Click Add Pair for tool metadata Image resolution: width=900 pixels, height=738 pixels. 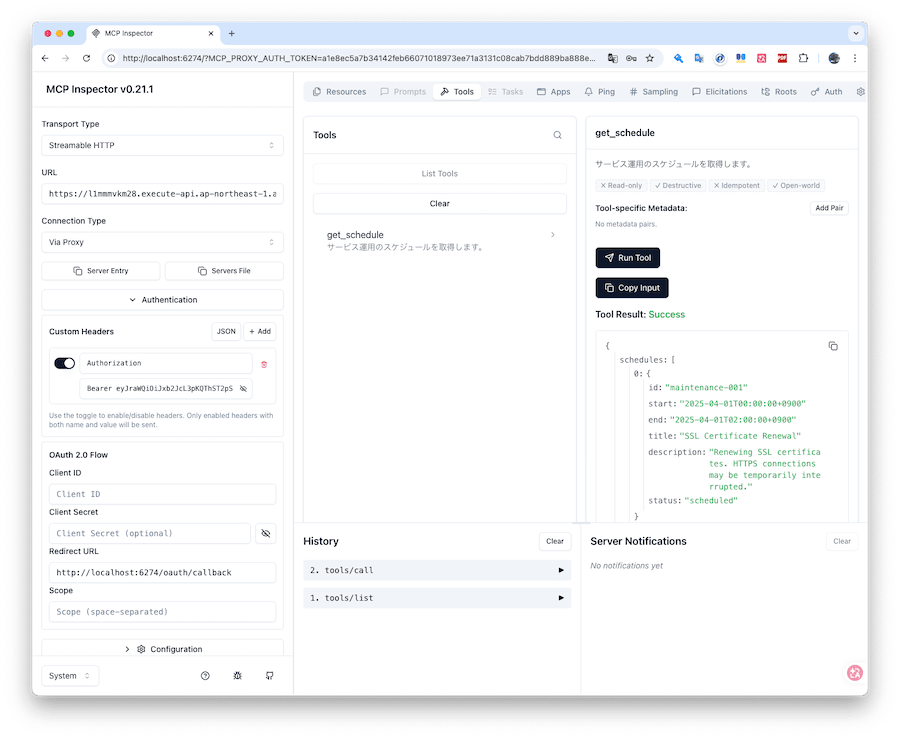pyautogui.click(x=829, y=208)
